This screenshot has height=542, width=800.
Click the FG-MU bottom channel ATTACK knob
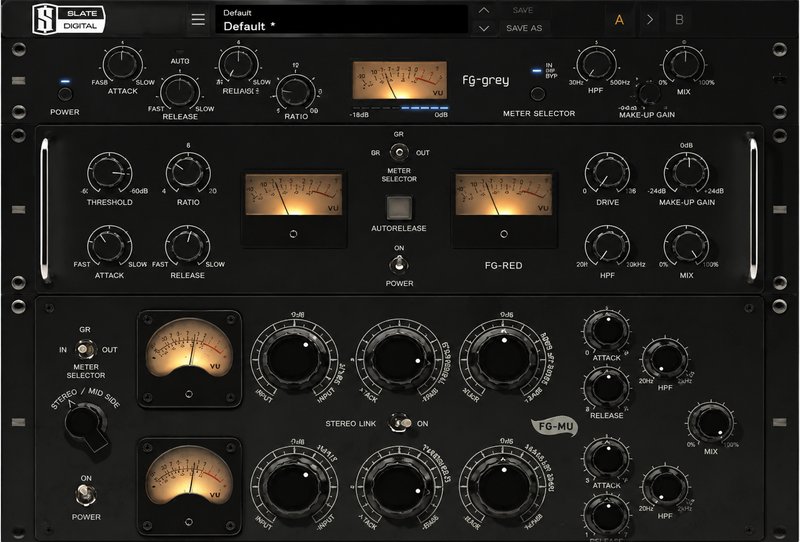[x=607, y=458]
